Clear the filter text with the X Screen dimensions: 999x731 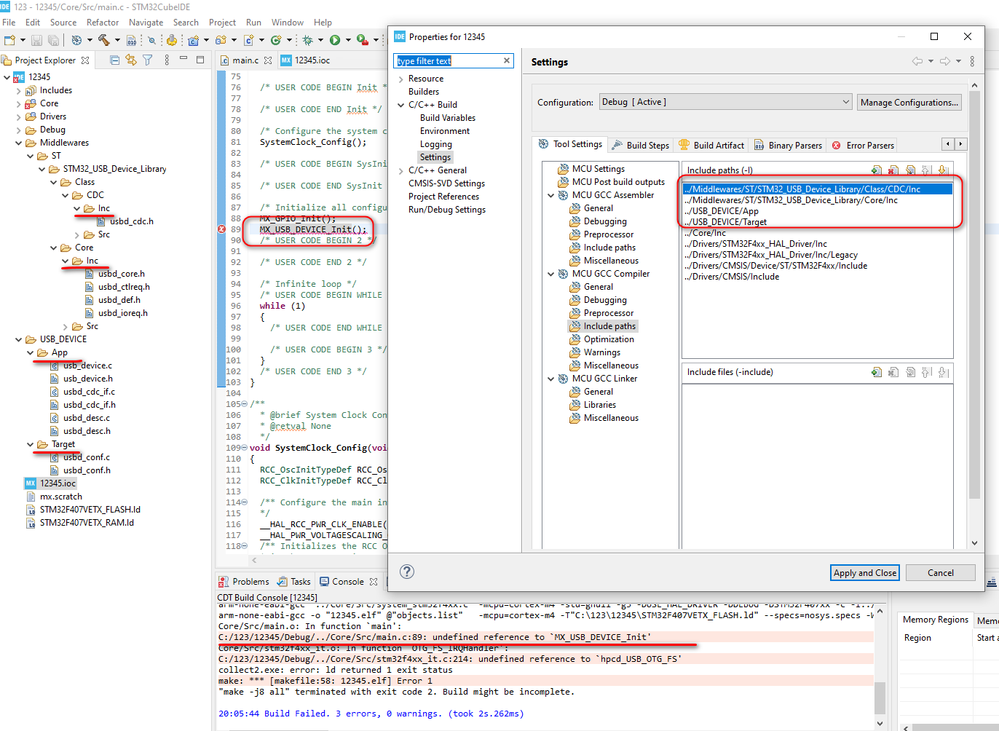pyautogui.click(x=507, y=61)
